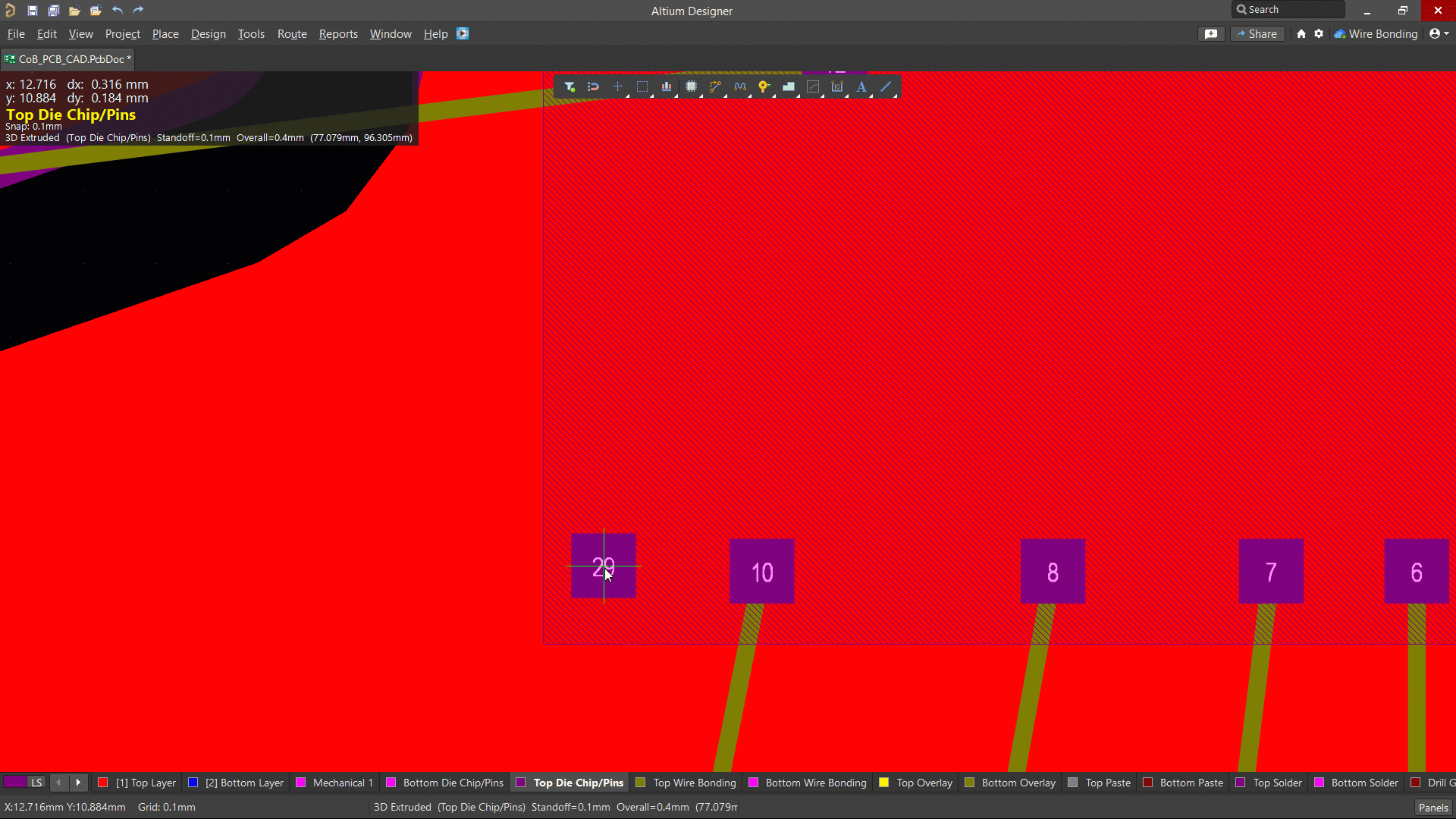Click the Share button
This screenshot has height=819, width=1456.
click(1257, 33)
